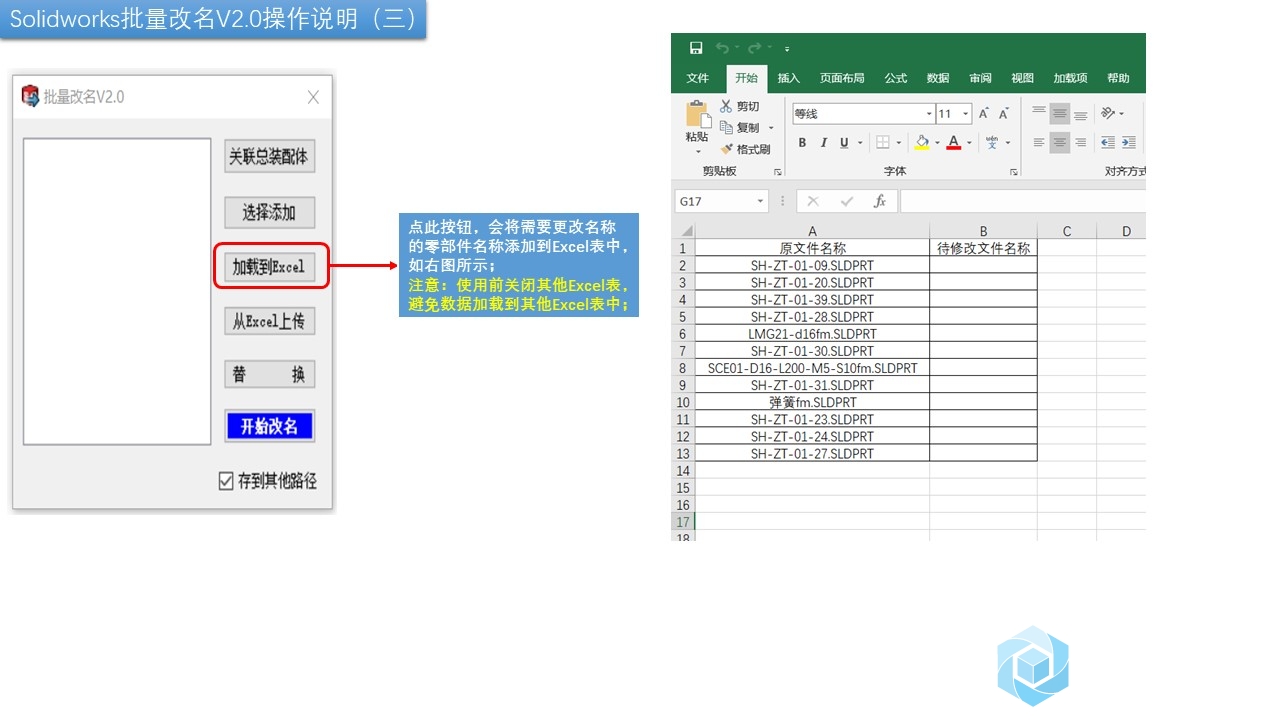Click the undo arrow in Excel
Viewport: 1280px width, 720px height.
722,48
